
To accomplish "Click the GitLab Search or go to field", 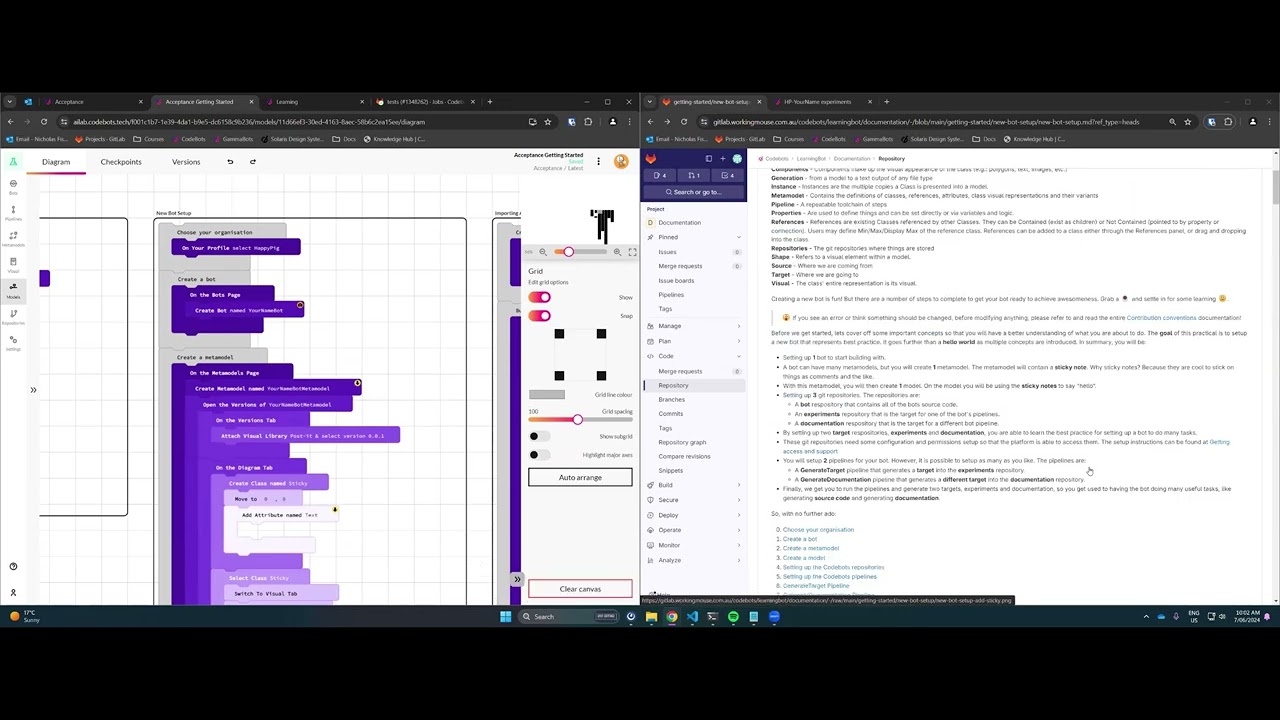I will click(x=694, y=192).
